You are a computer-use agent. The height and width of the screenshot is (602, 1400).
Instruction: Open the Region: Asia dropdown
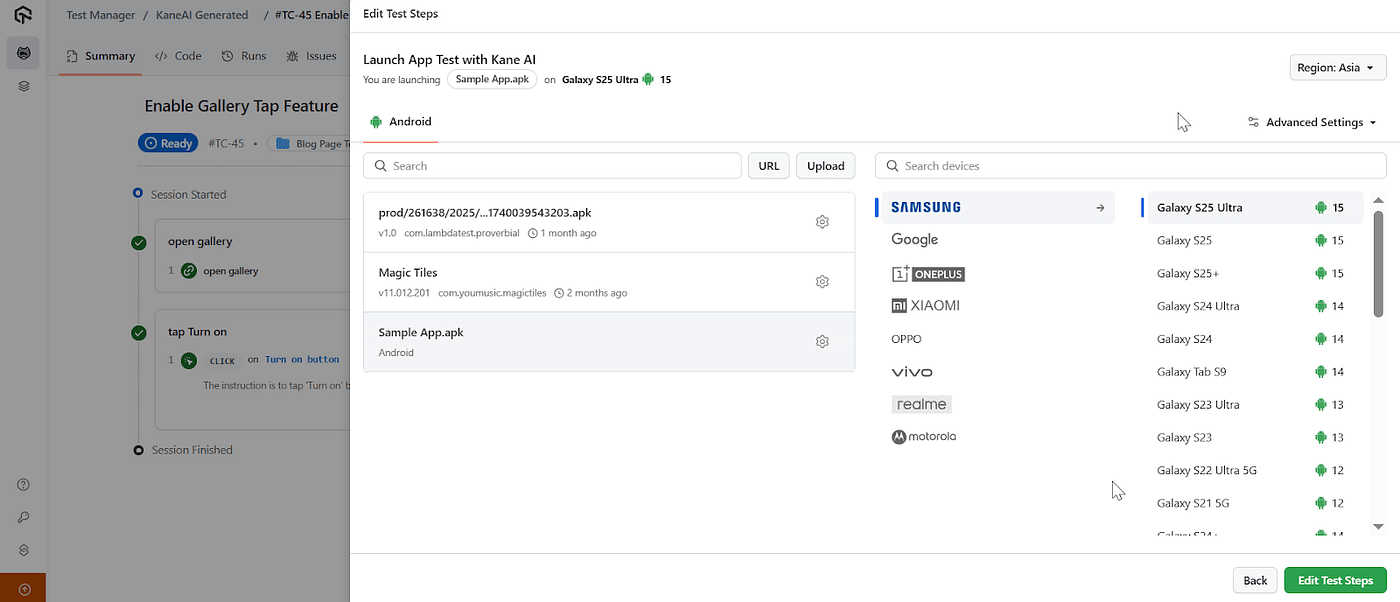coord(1338,68)
